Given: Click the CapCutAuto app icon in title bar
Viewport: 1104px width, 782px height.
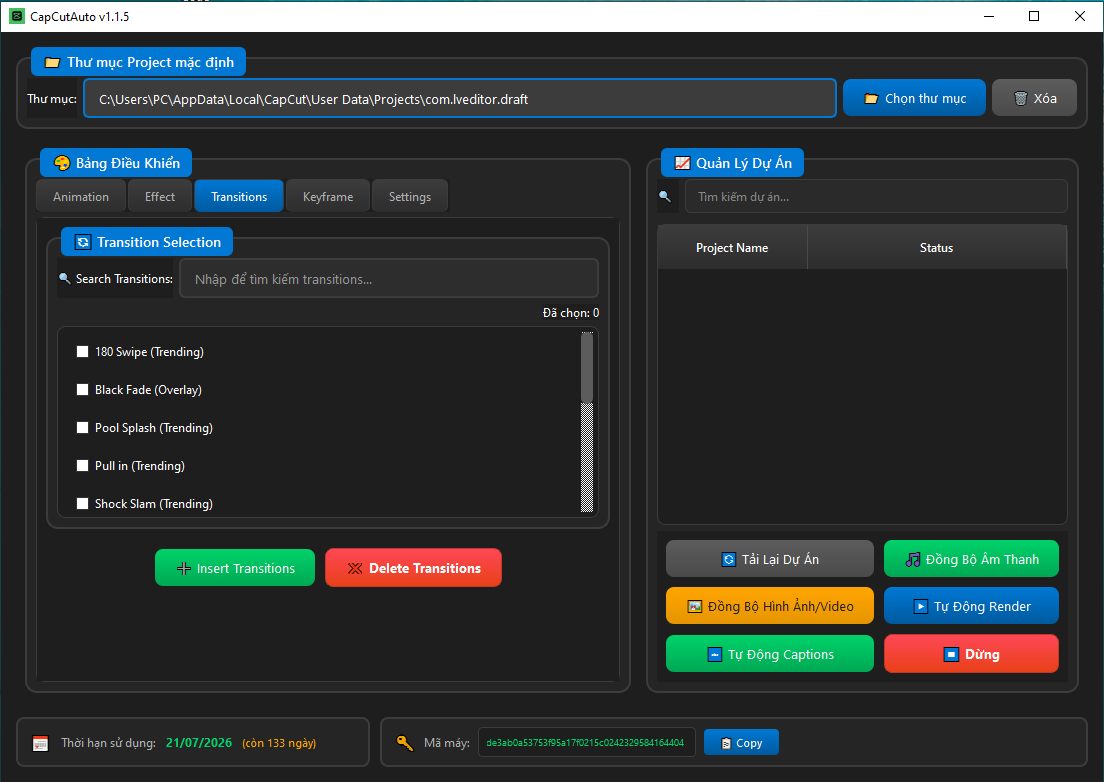Looking at the screenshot, I should (17, 16).
